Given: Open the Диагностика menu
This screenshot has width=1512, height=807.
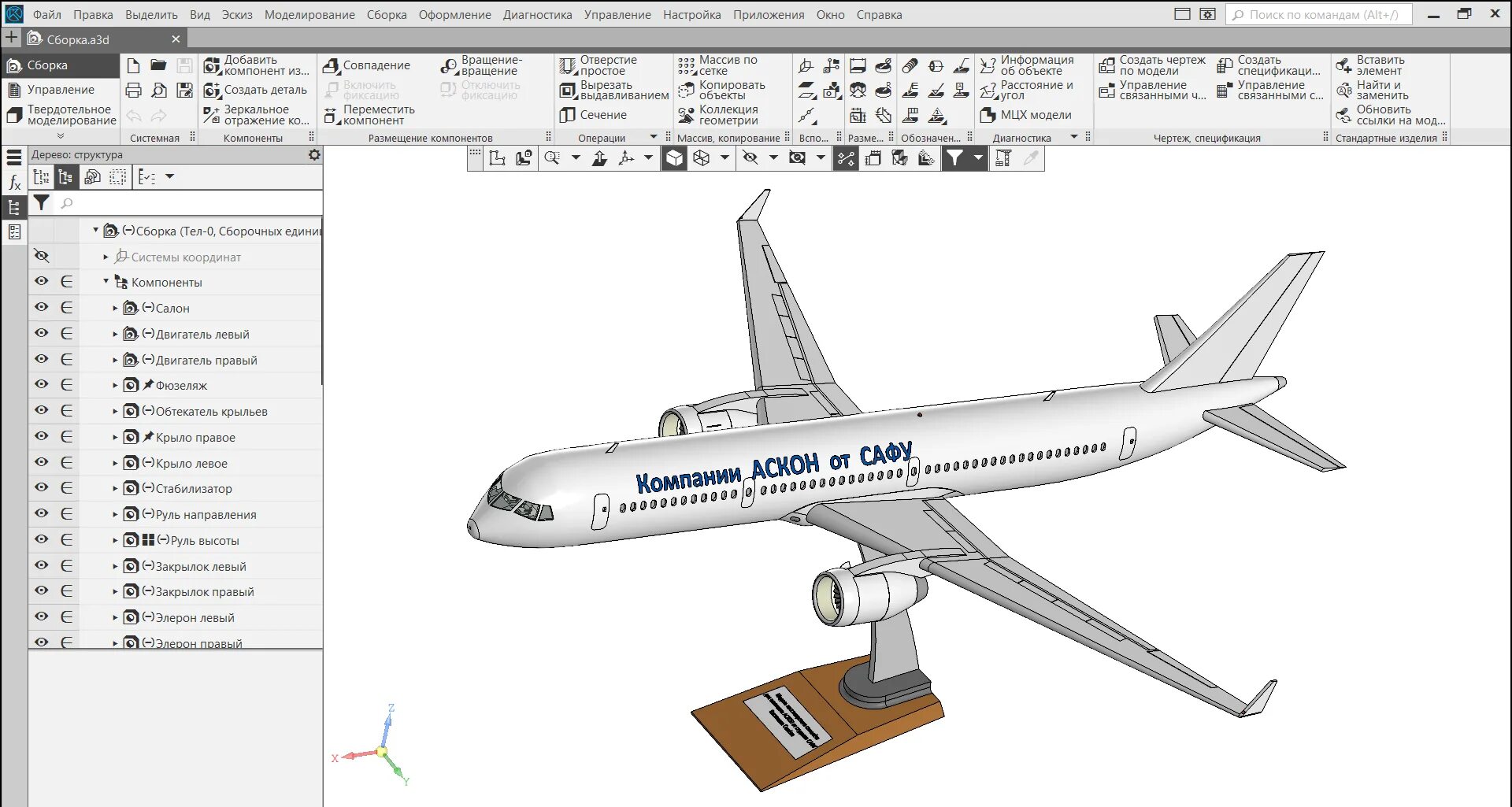Looking at the screenshot, I should pos(538,14).
